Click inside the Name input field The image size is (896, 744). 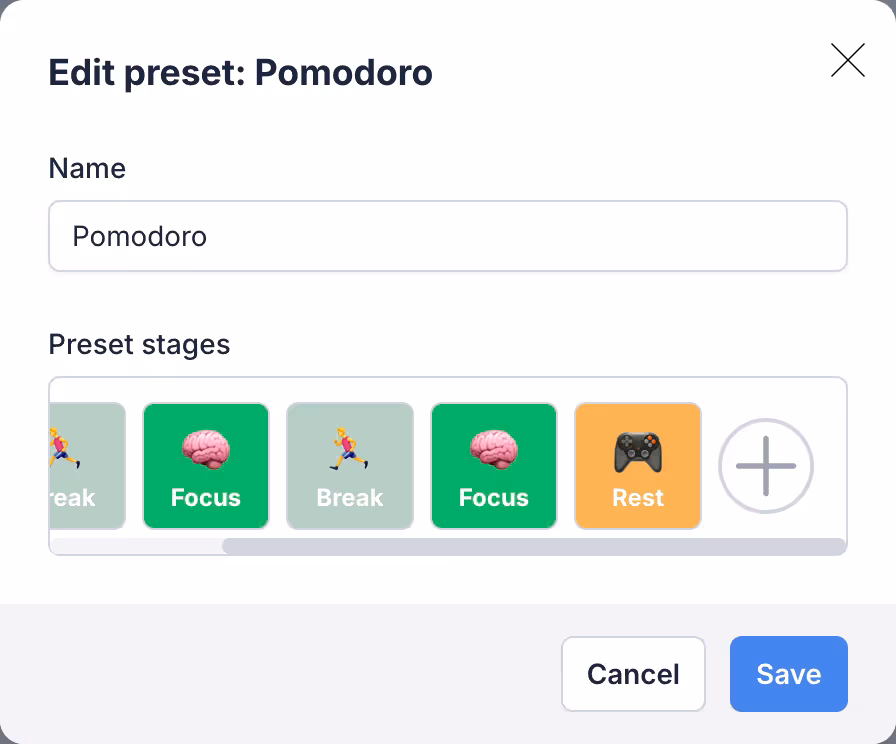(448, 236)
